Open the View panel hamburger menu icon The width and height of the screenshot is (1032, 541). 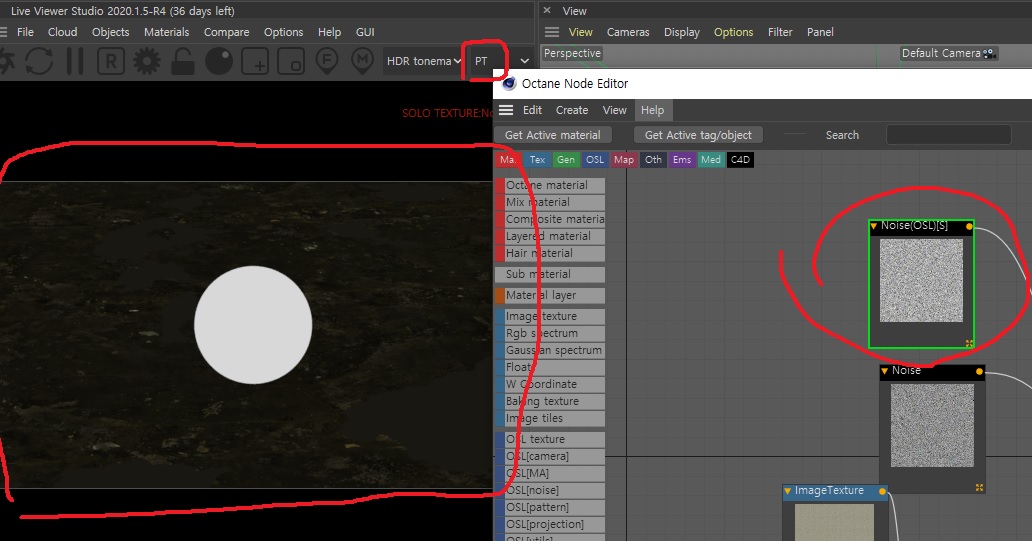(552, 32)
